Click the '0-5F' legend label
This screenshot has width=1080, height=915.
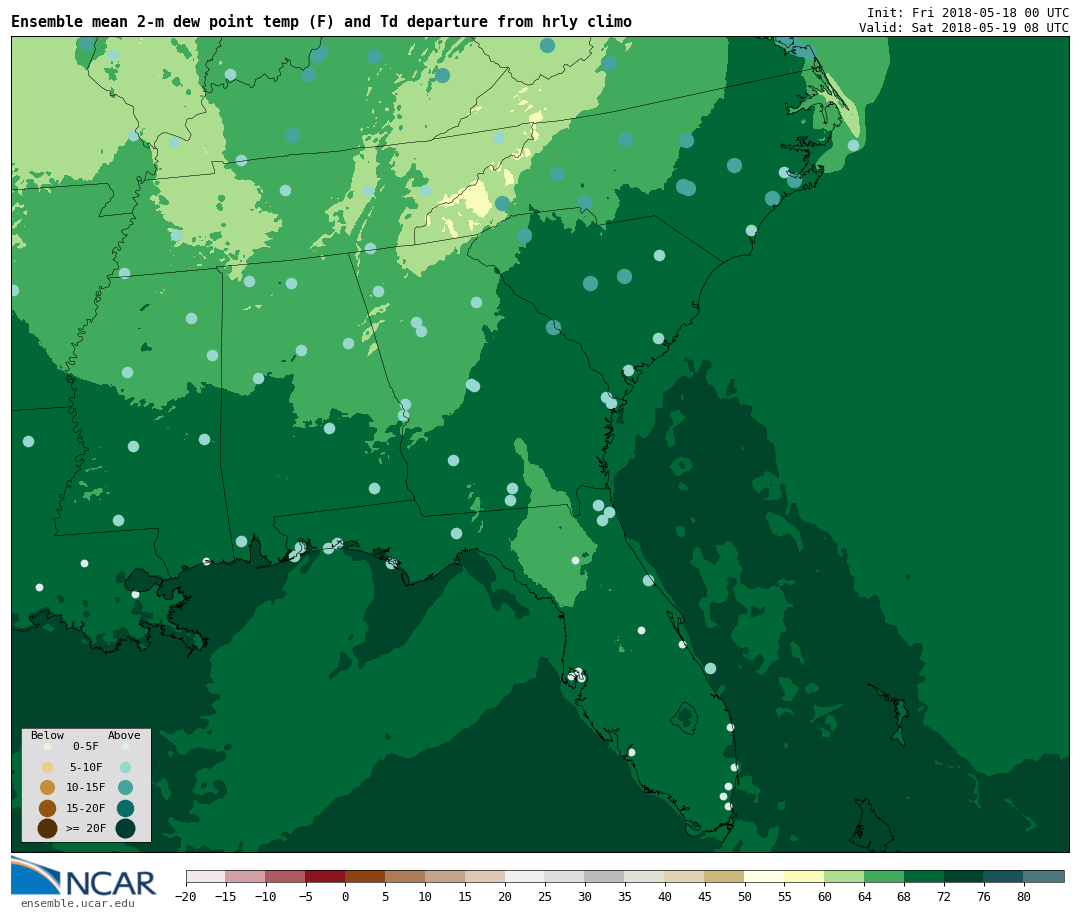pyautogui.click(x=86, y=746)
